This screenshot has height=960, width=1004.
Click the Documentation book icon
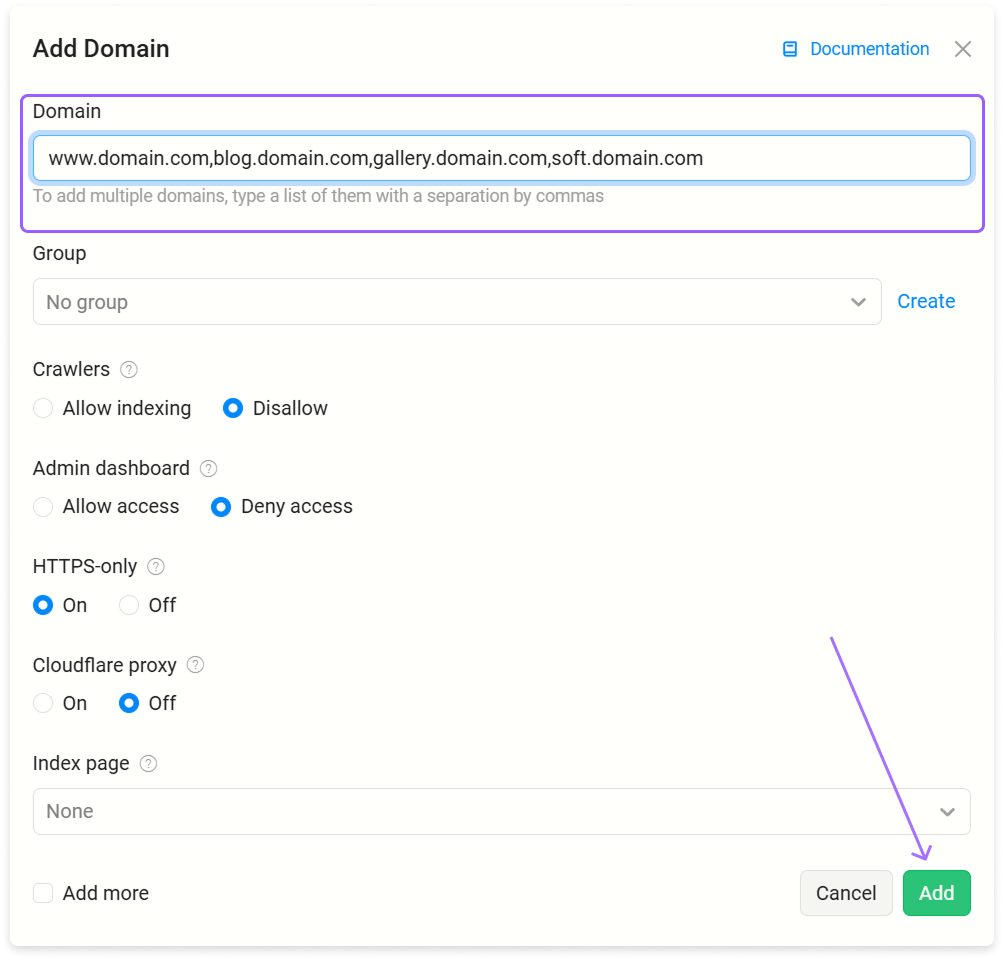click(789, 49)
